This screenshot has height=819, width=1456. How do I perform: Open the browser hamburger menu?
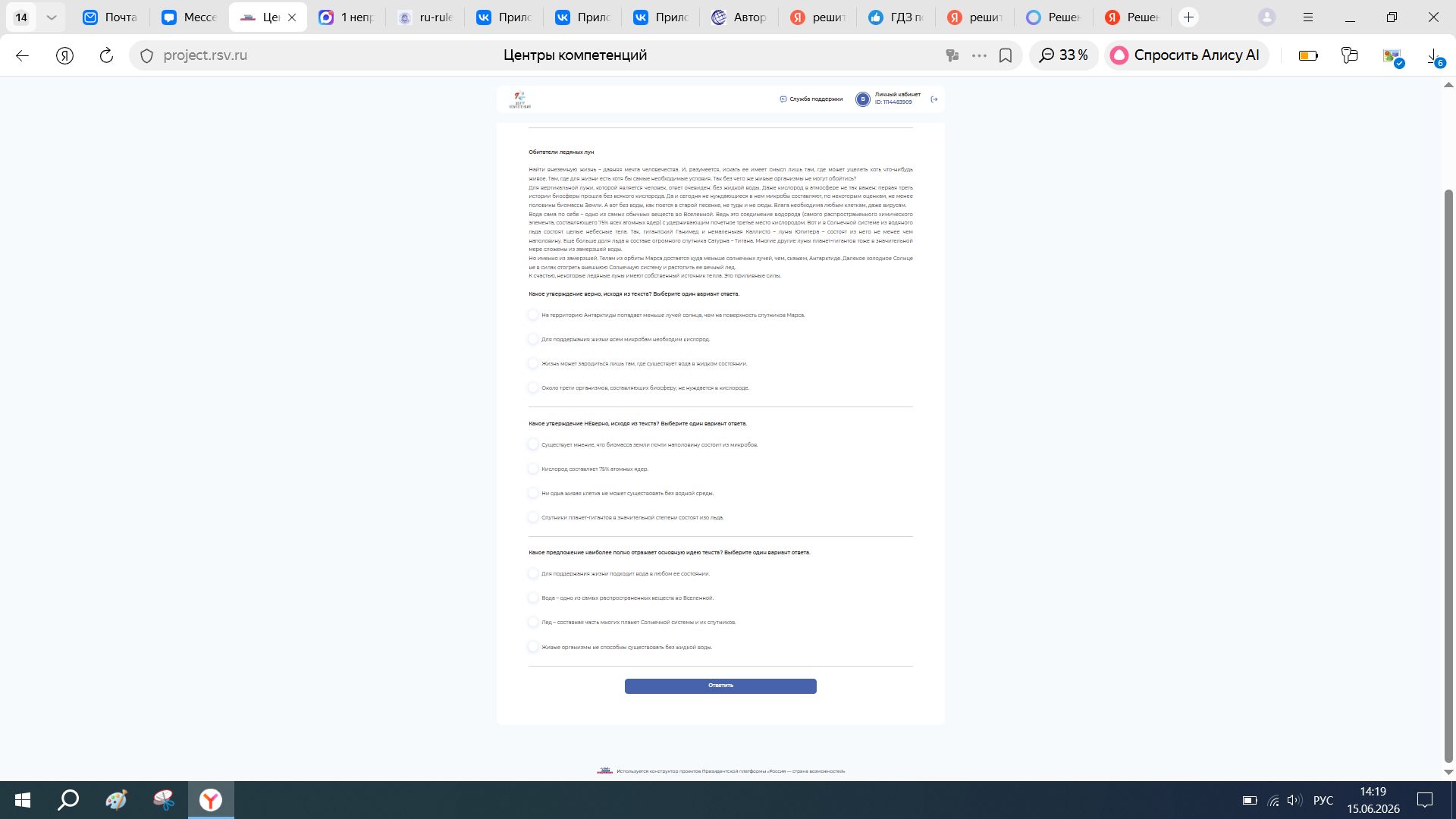coord(1307,17)
